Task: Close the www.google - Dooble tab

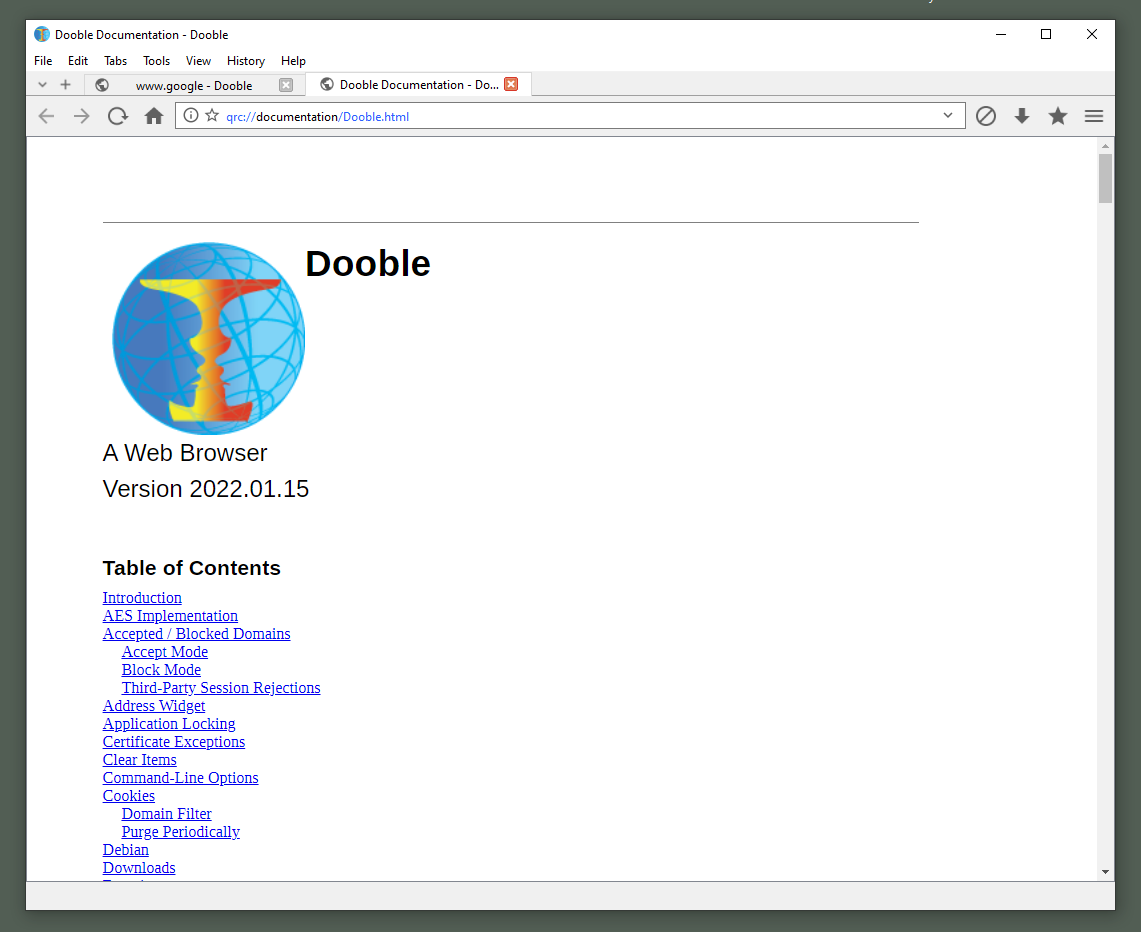Action: pos(286,85)
